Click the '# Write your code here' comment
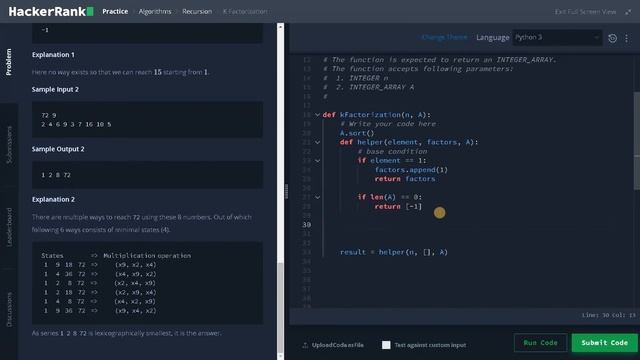 [388, 124]
